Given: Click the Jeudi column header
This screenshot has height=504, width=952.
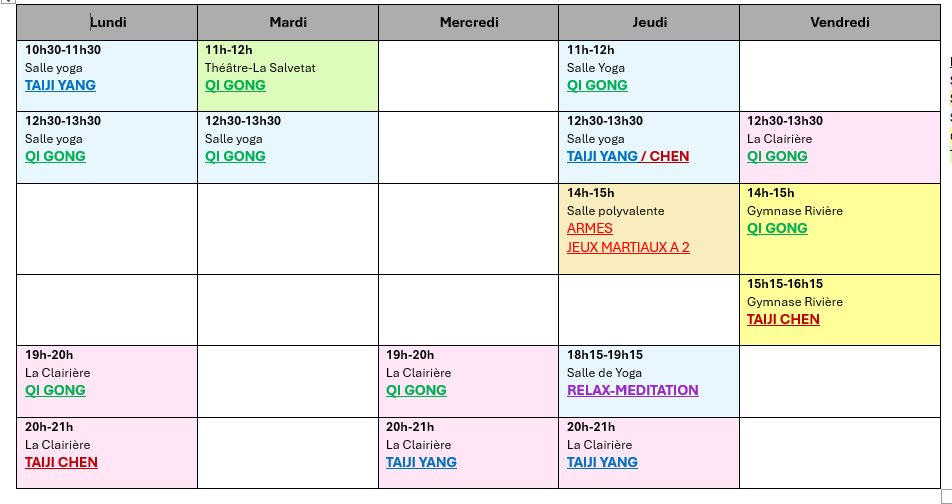Looking at the screenshot, I should click(649, 22).
